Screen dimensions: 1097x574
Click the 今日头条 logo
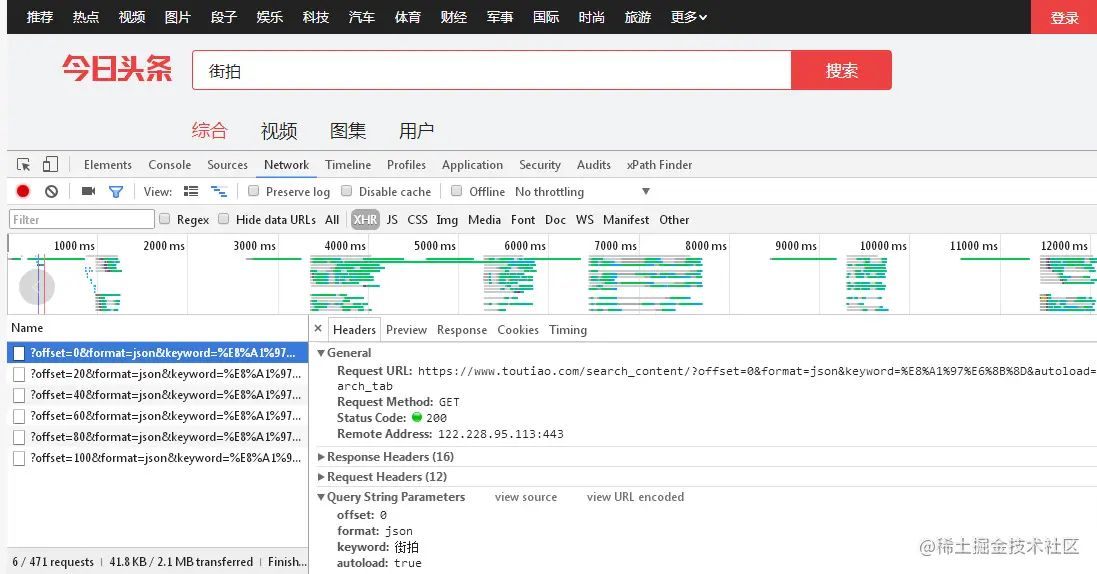(117, 69)
